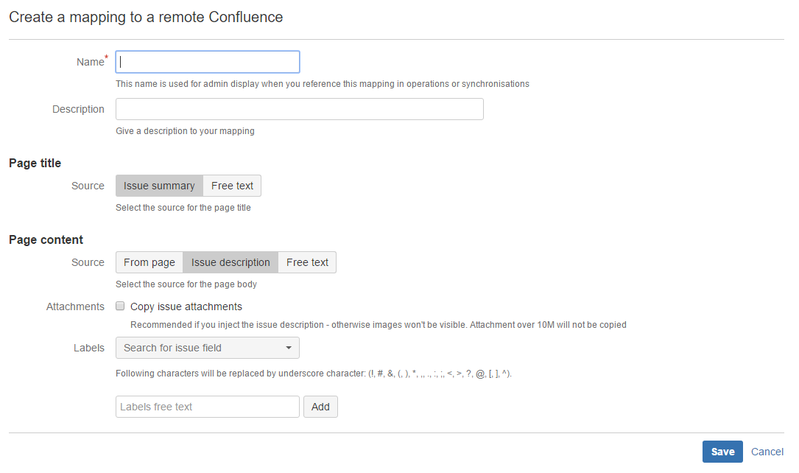Viewport: 799px width, 473px height.
Task: Select Free text for page title source
Action: tap(232, 186)
